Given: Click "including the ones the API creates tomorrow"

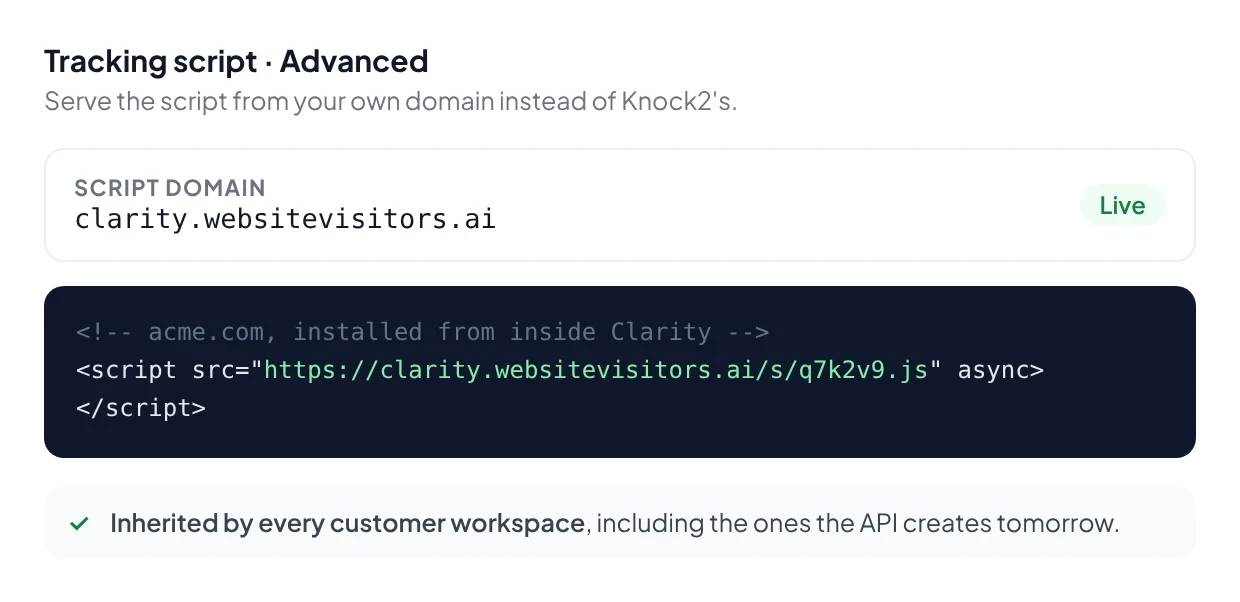Looking at the screenshot, I should 858,523.
